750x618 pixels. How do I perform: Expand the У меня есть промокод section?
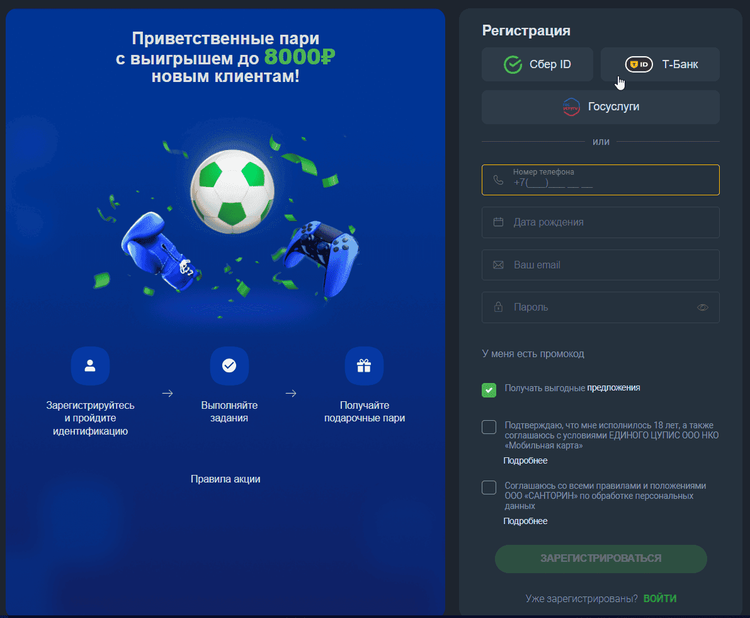click(533, 354)
